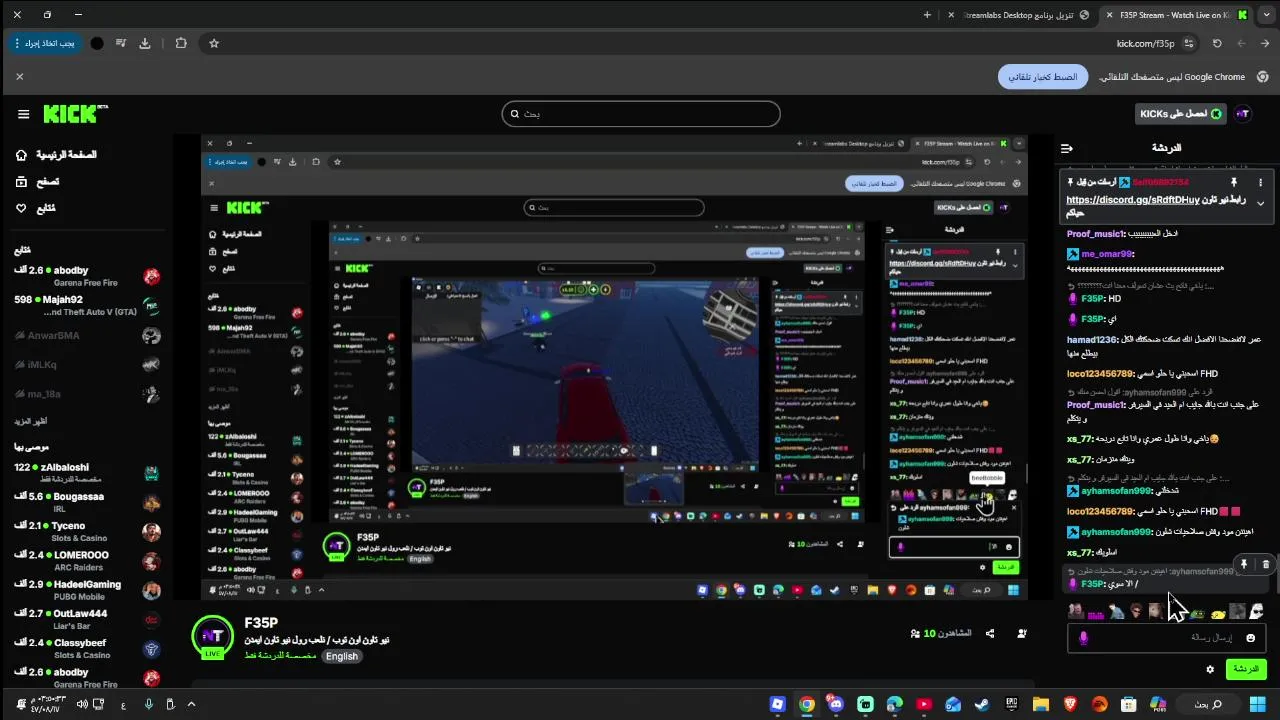Show hidden system tray icons chevron
Screen dimensions: 1280x720
(x=191, y=704)
